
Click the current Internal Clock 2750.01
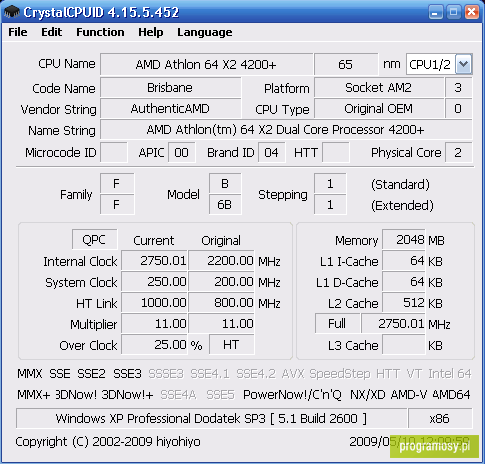[x=155, y=260]
